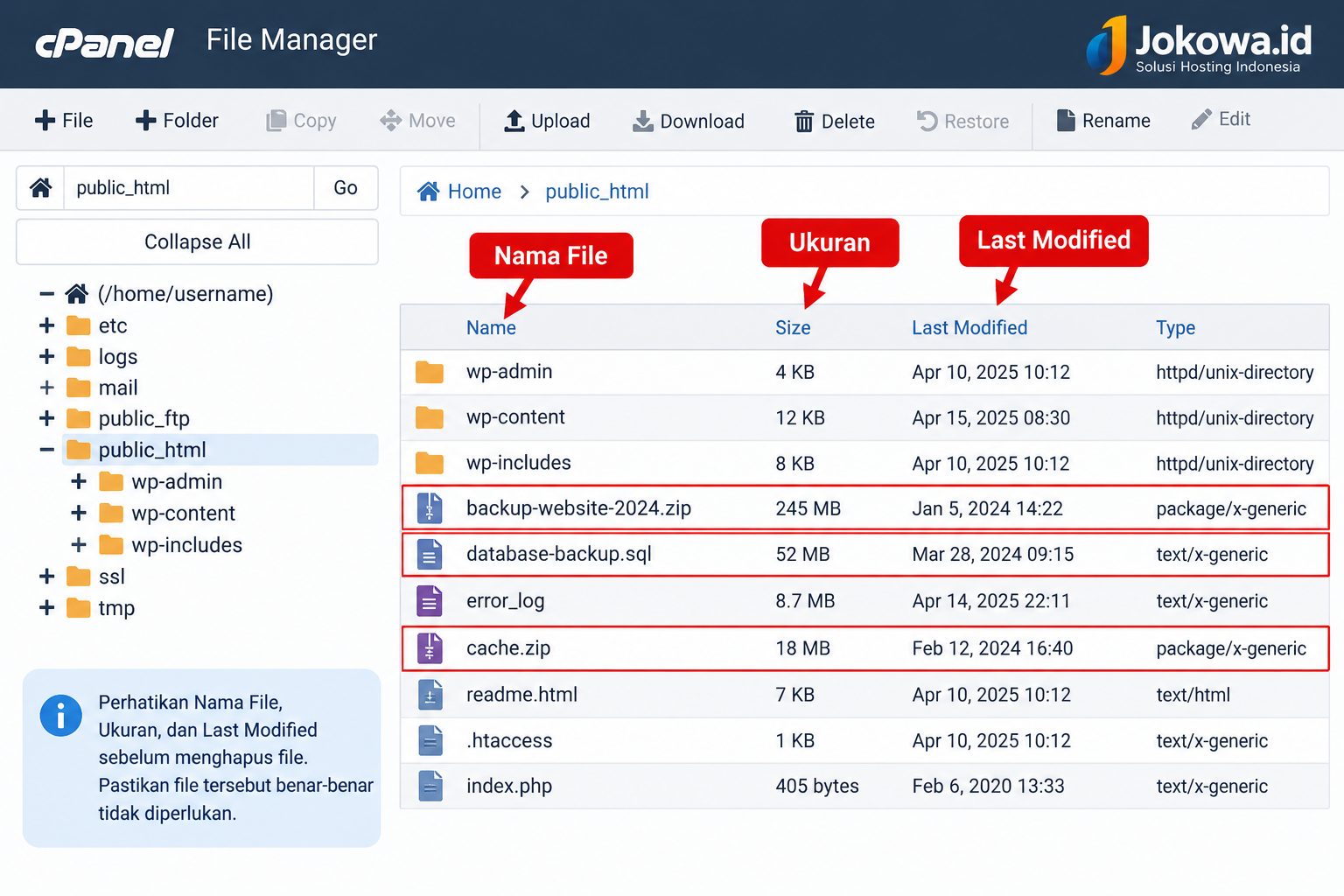
Task: Click the Move toolbar button
Action: (x=417, y=121)
